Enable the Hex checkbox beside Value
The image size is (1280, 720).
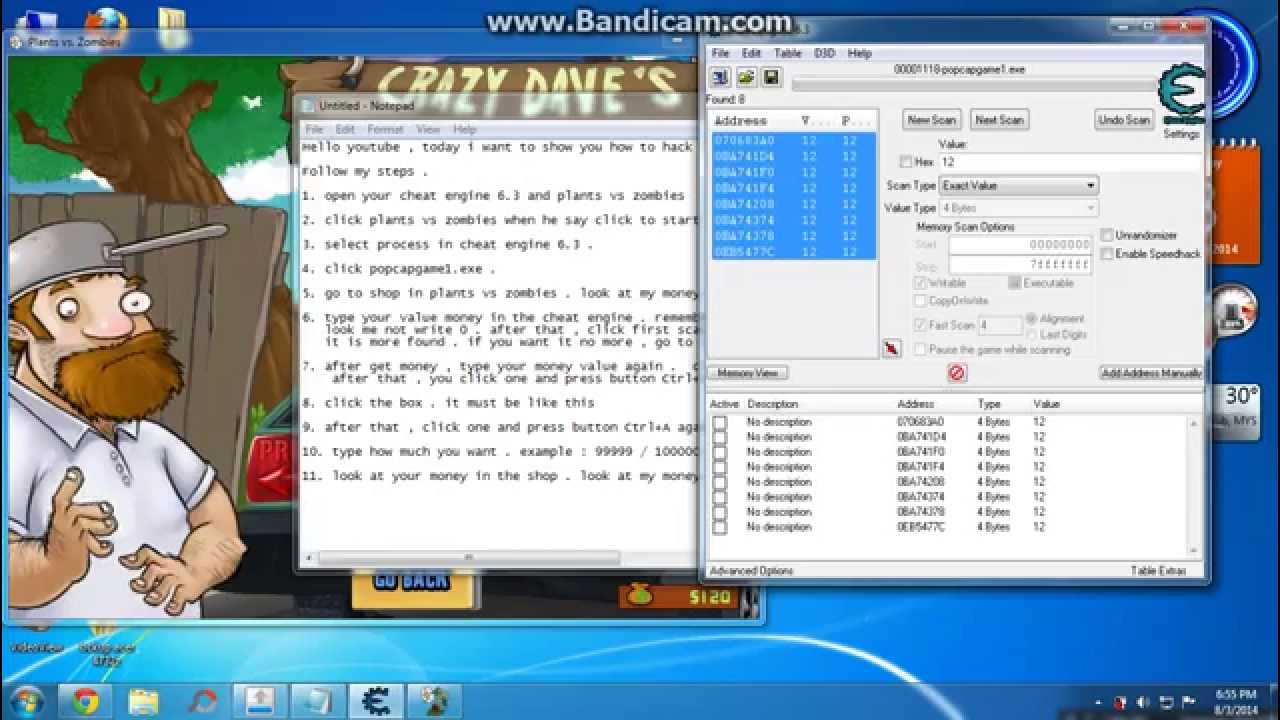point(906,162)
